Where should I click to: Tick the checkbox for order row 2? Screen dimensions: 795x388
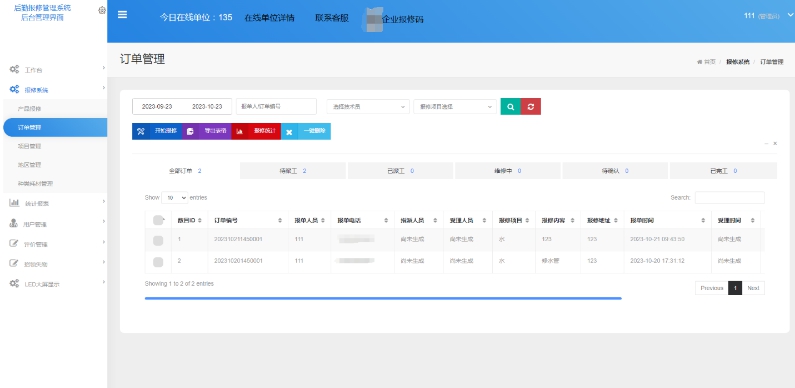coord(158,262)
